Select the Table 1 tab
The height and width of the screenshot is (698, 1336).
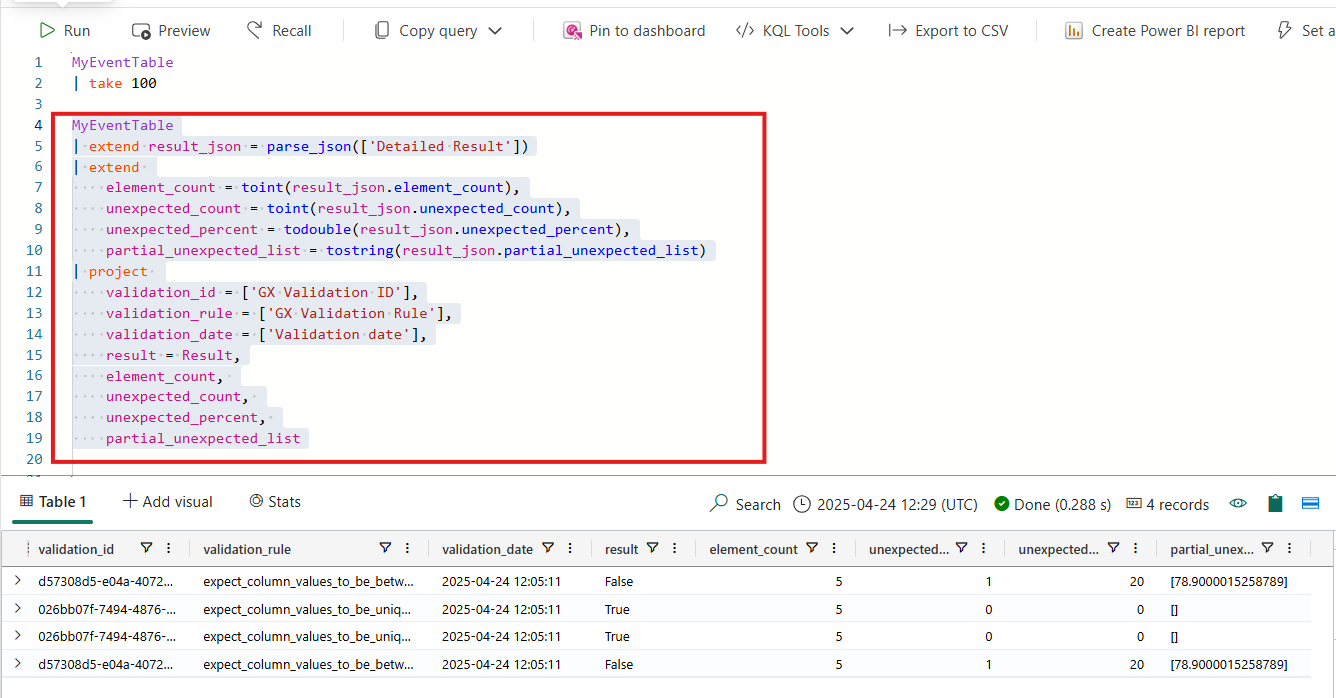coord(53,502)
